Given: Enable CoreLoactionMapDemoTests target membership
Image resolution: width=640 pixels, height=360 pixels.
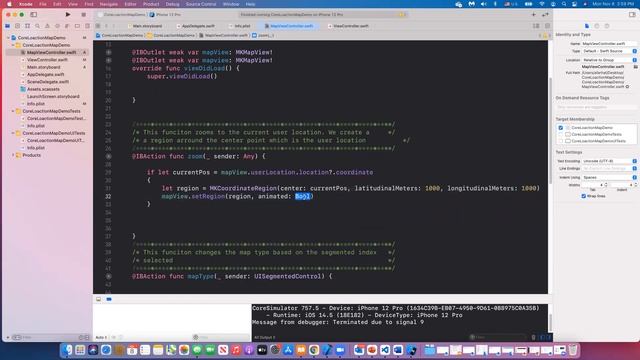Looking at the screenshot, I should click(x=560, y=134).
